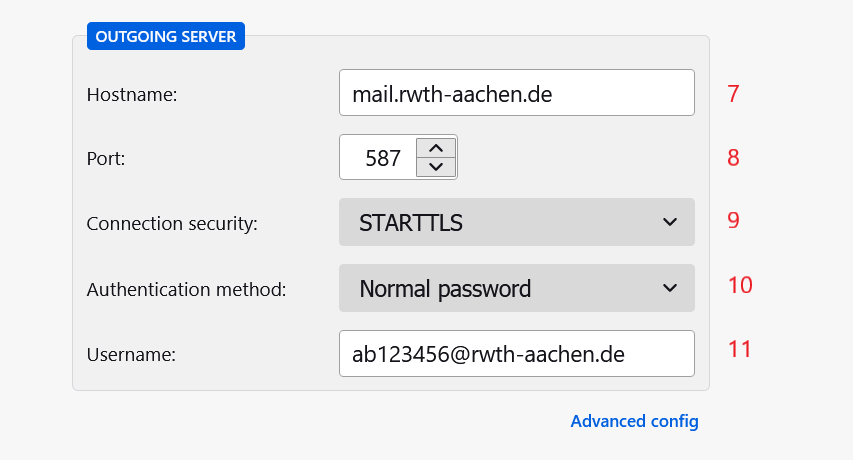Click the Port number field showing 587
The image size is (853, 460).
tap(378, 158)
